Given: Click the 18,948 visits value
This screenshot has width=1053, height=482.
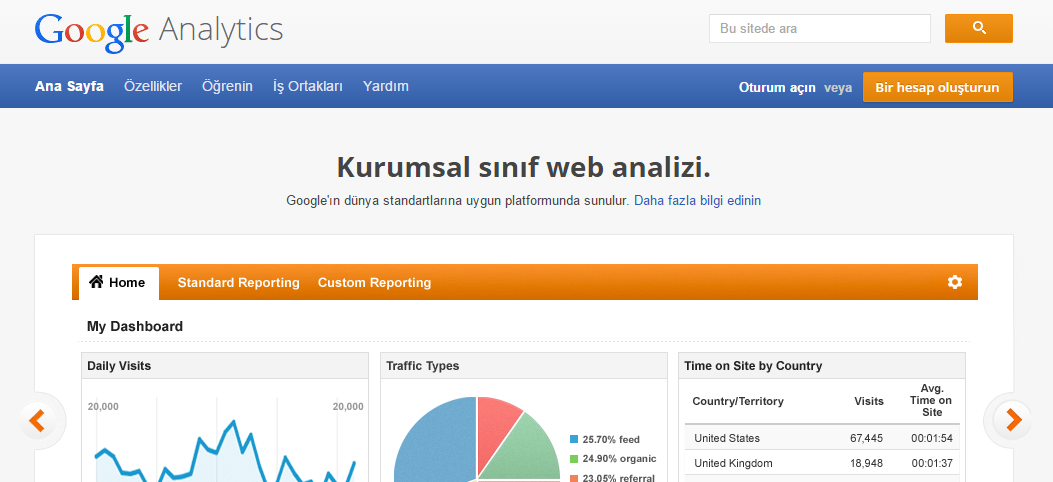Looking at the screenshot, I should [866, 463].
